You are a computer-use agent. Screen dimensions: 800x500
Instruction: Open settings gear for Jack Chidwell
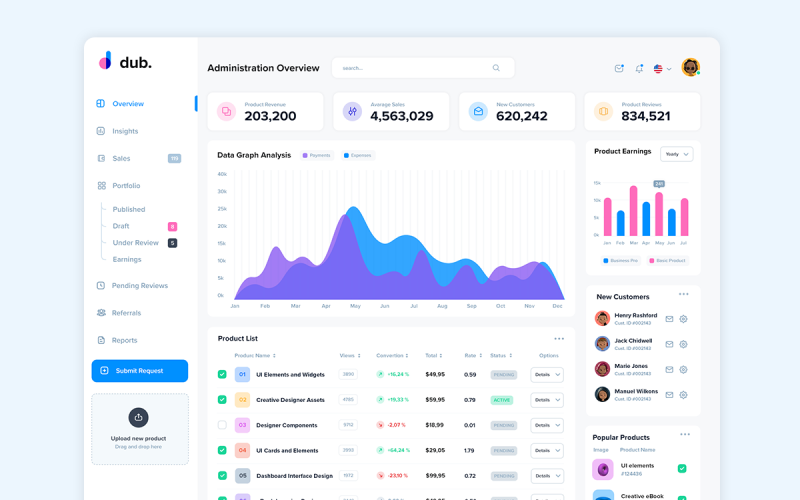pos(684,344)
